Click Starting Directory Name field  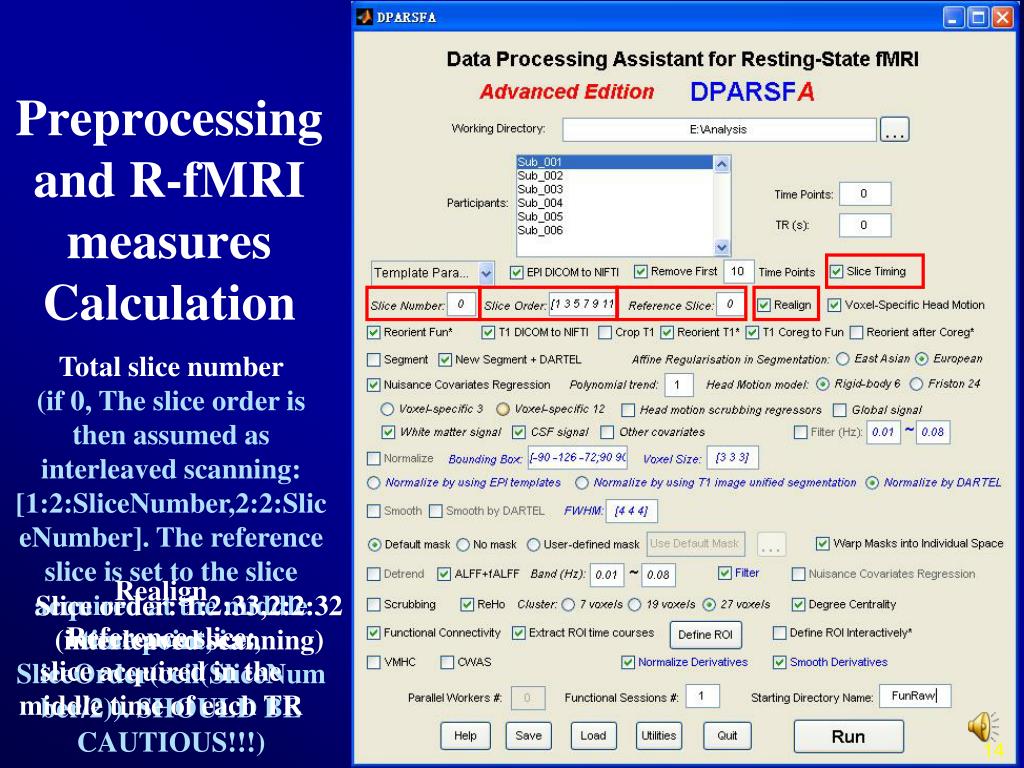pos(915,696)
